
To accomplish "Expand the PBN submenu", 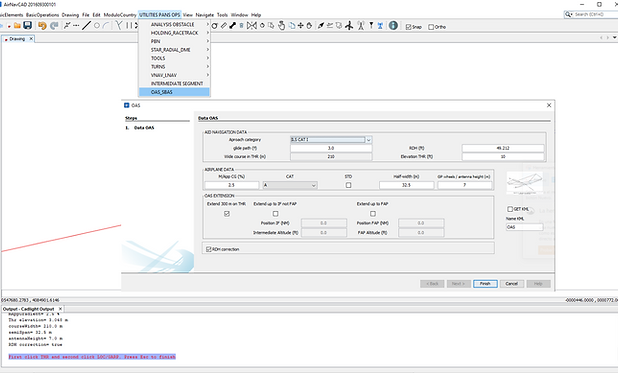I will pyautogui.click(x=174, y=41).
